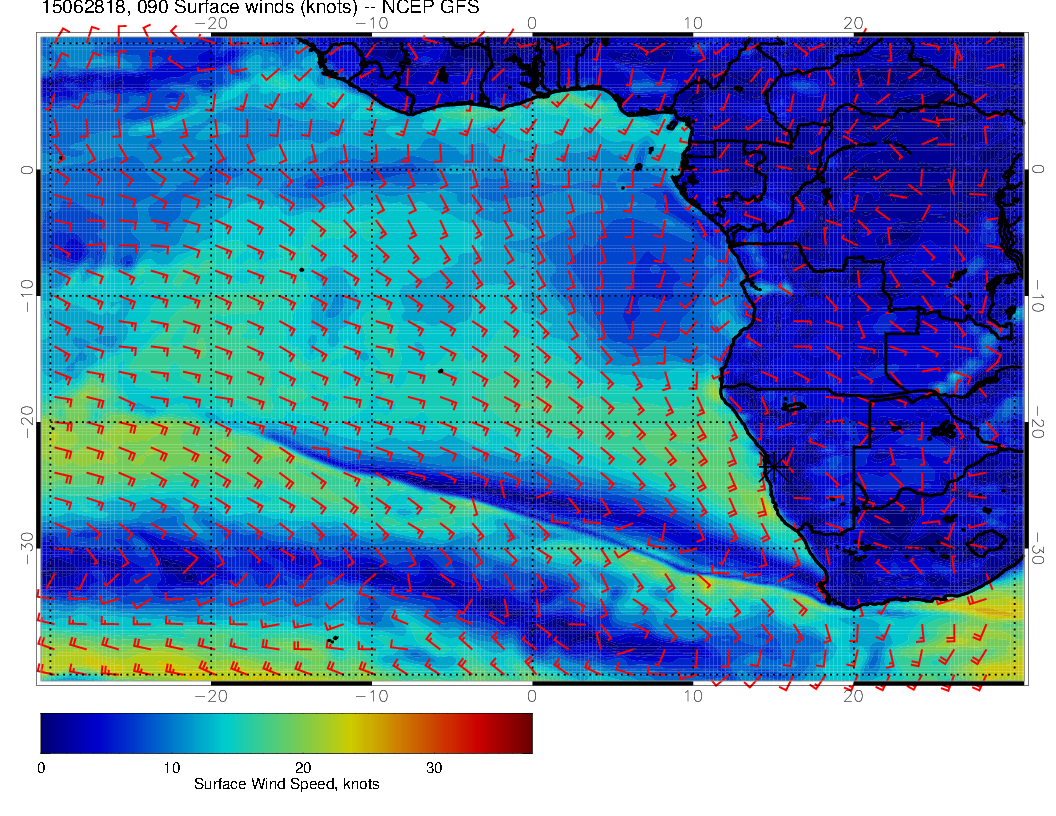Screen dimensions: 1056x816
Task: Click the colorbar tick label 20
Action: coord(303,768)
